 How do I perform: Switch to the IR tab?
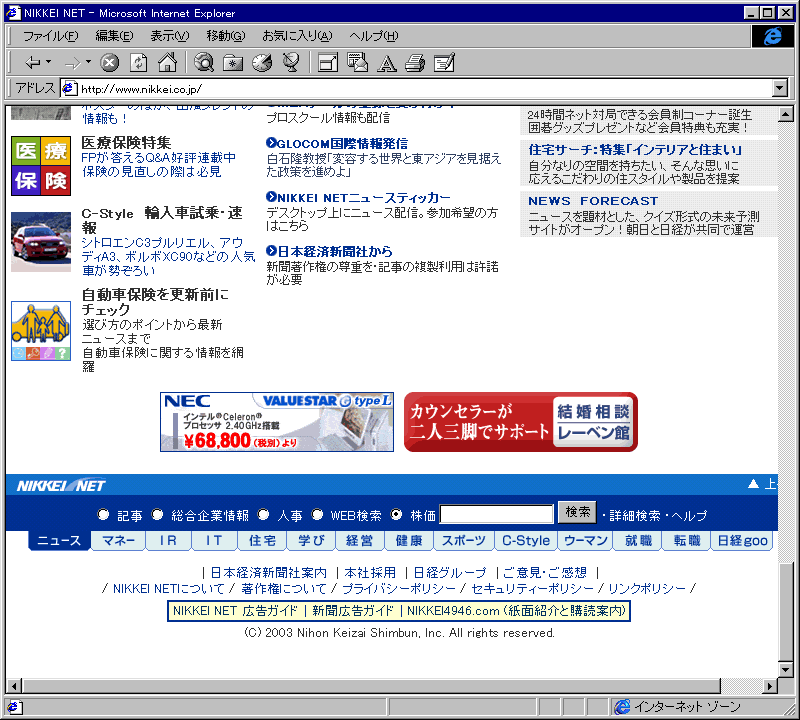(x=168, y=541)
